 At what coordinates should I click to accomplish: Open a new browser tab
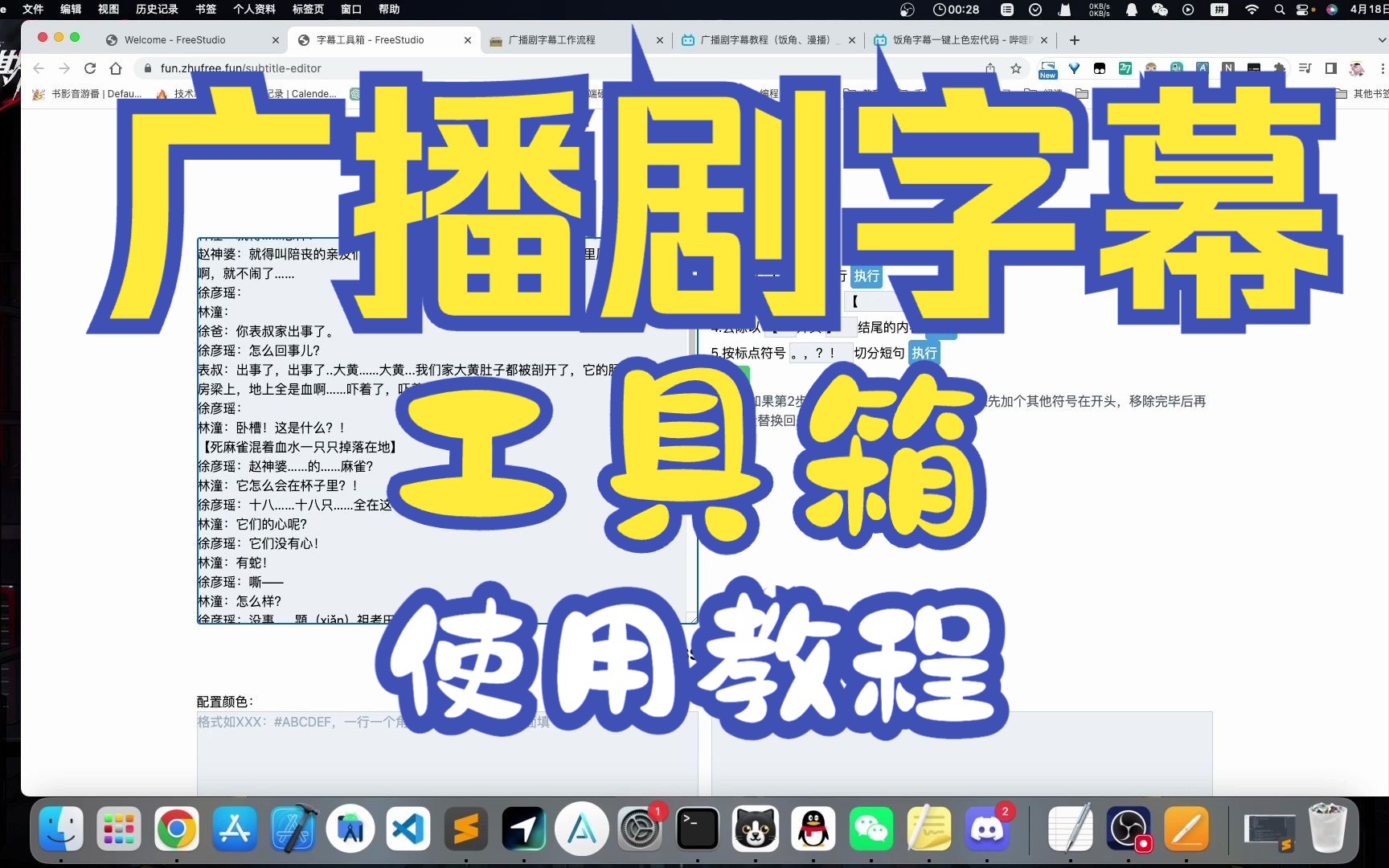(x=1075, y=39)
